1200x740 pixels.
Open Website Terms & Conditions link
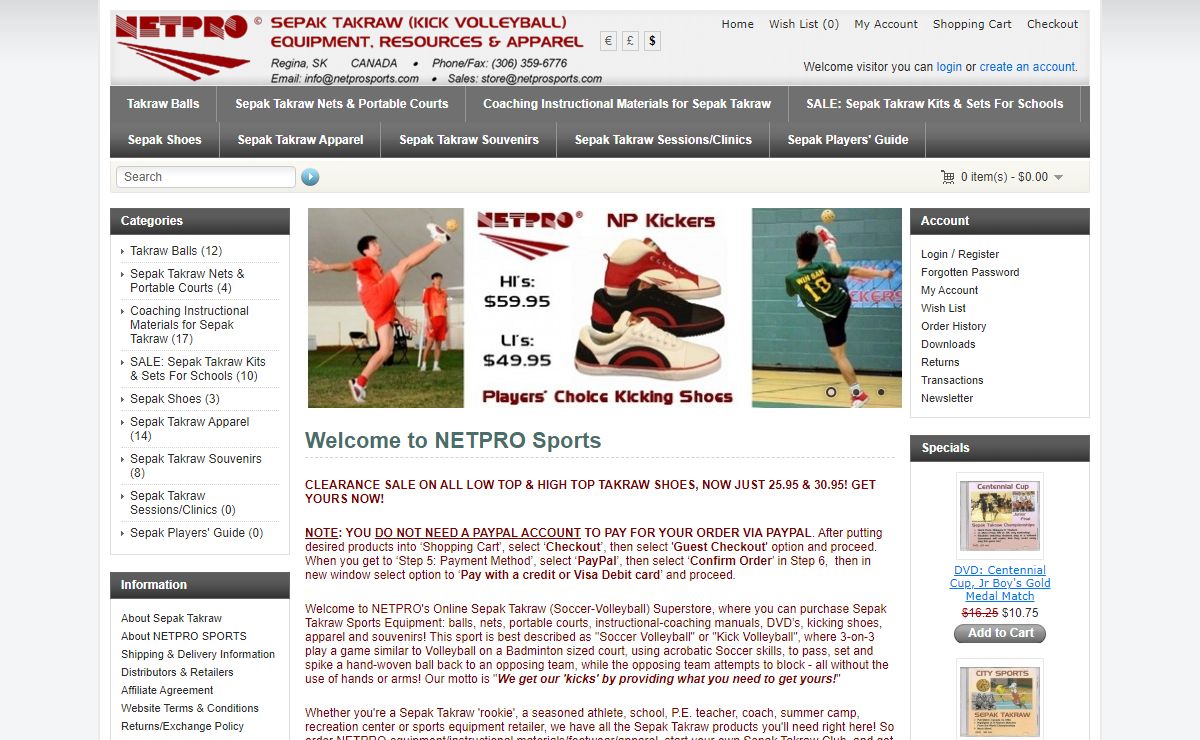tap(190, 708)
